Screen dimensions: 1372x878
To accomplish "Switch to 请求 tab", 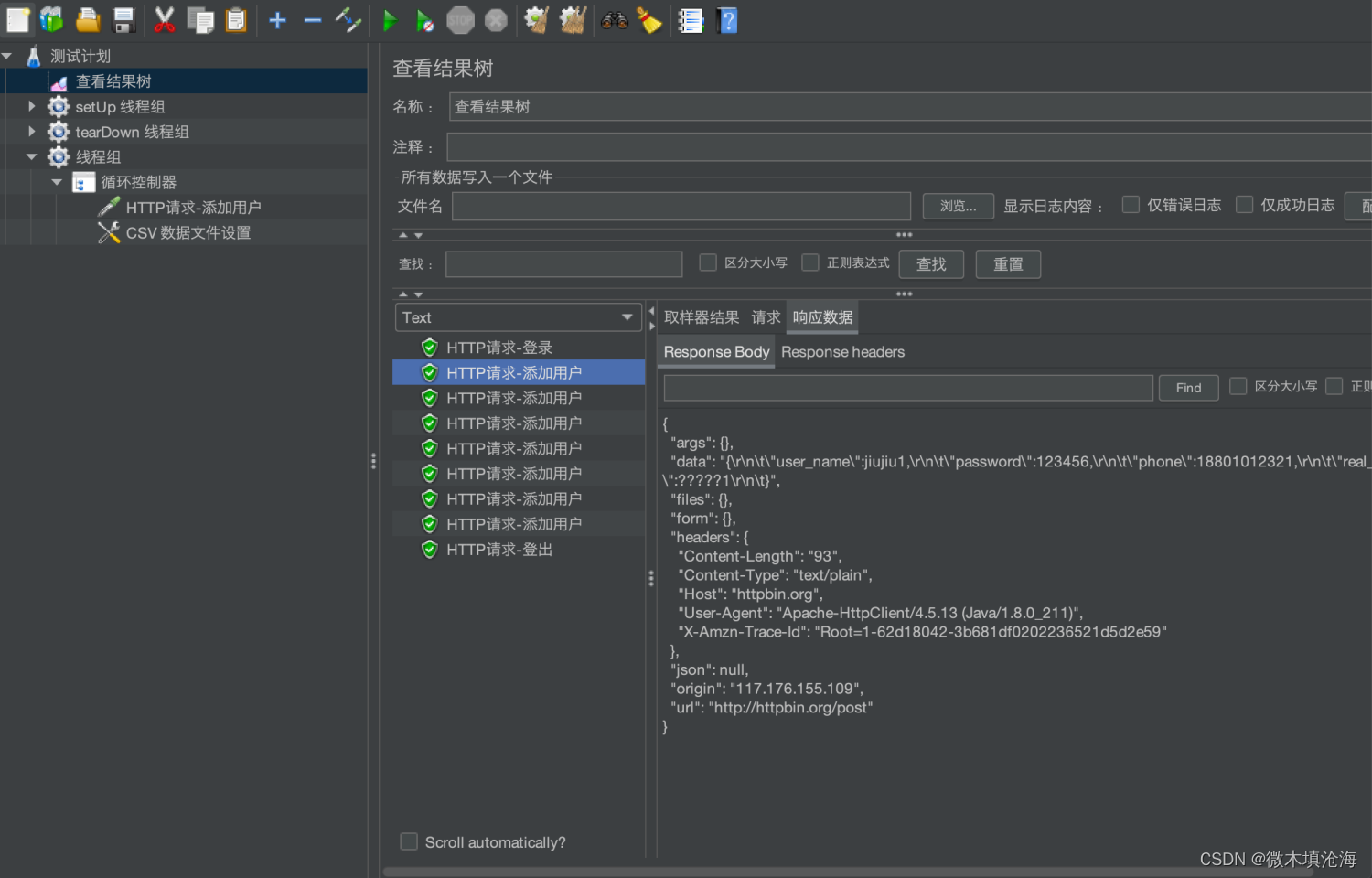I will pyautogui.click(x=766, y=317).
